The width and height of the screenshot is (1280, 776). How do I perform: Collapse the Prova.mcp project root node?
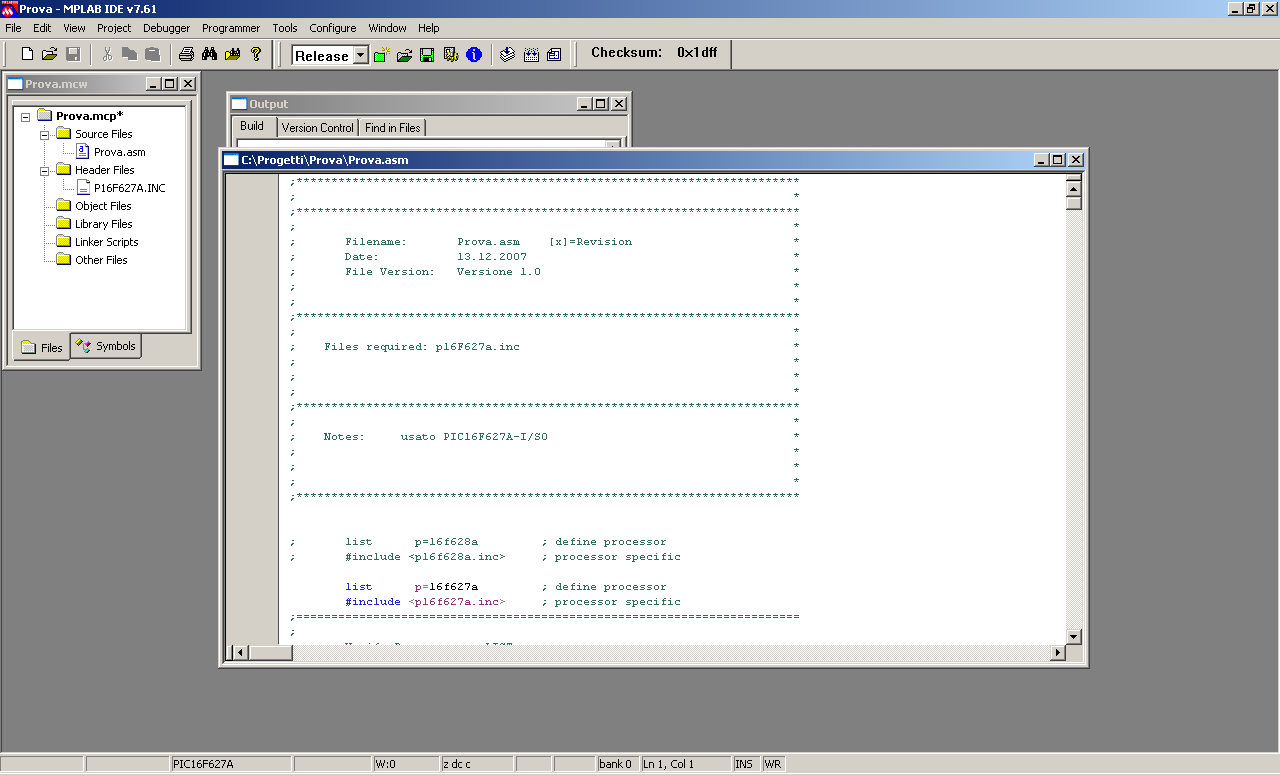tap(26, 116)
